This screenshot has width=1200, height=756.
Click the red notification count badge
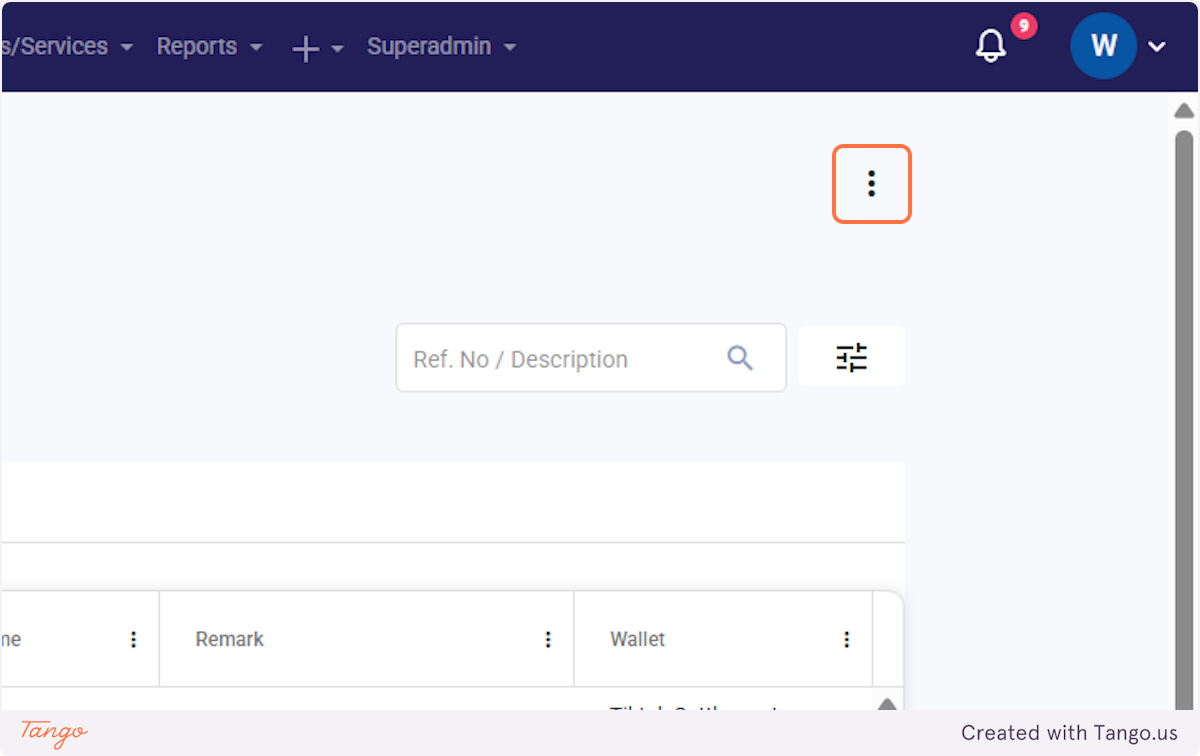click(1023, 25)
